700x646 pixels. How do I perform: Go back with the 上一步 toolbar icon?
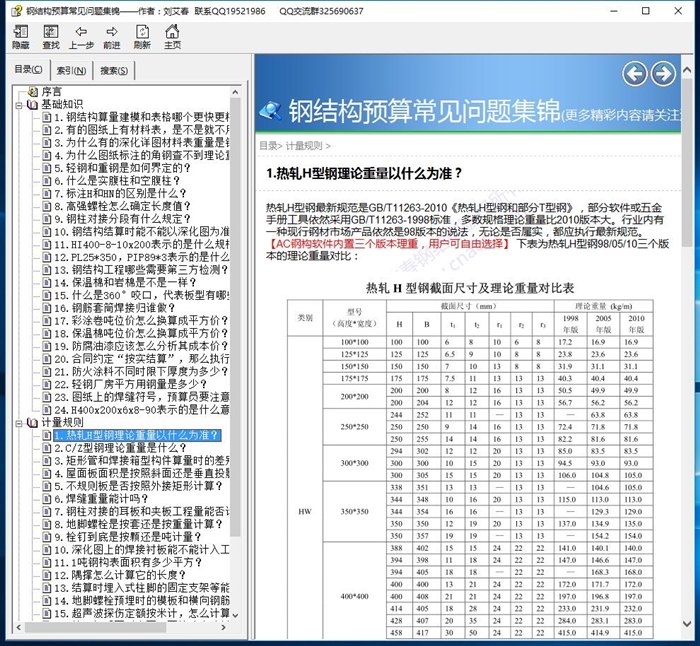81,37
